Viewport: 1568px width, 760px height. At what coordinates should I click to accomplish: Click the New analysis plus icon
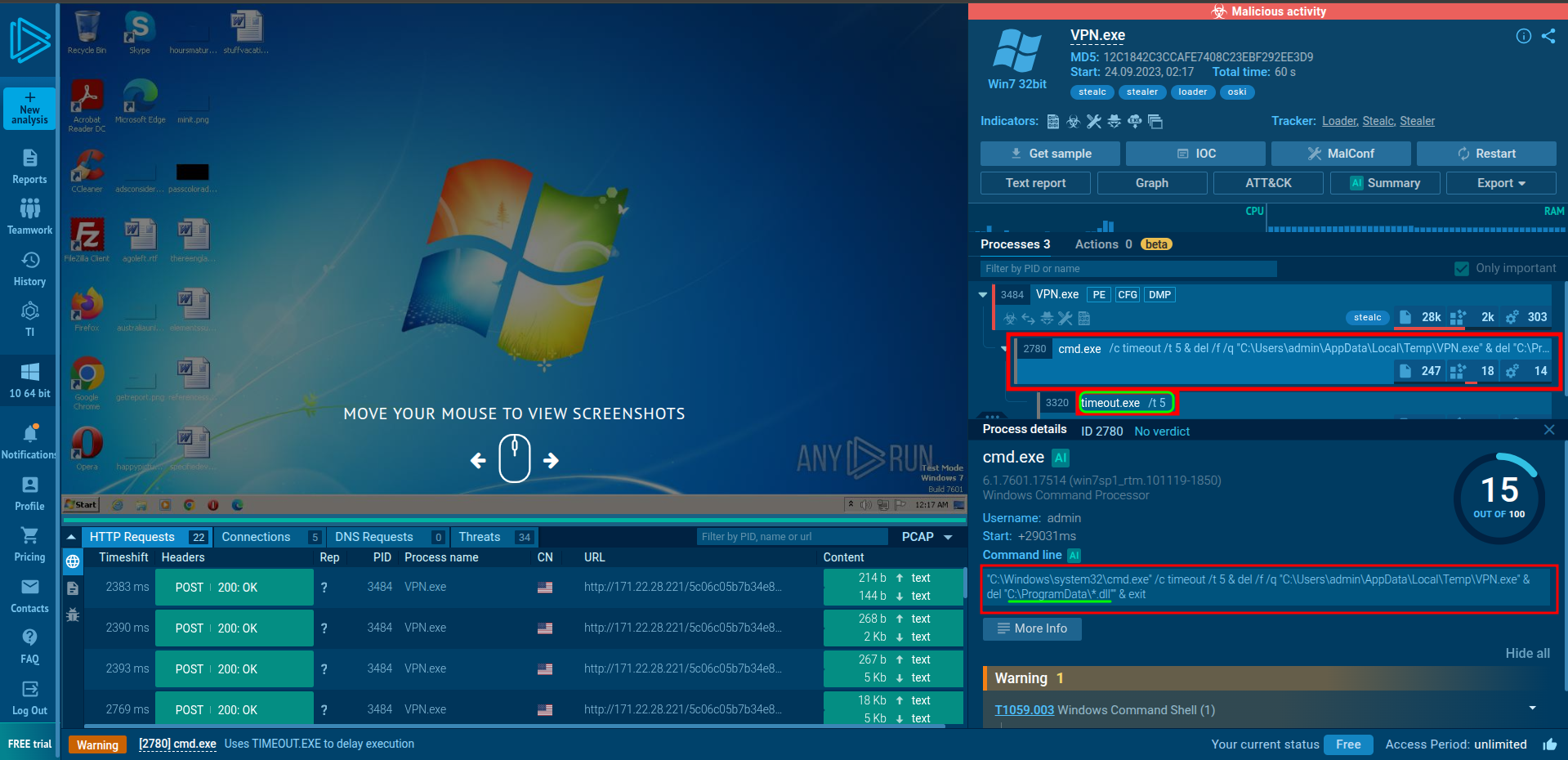tap(29, 98)
